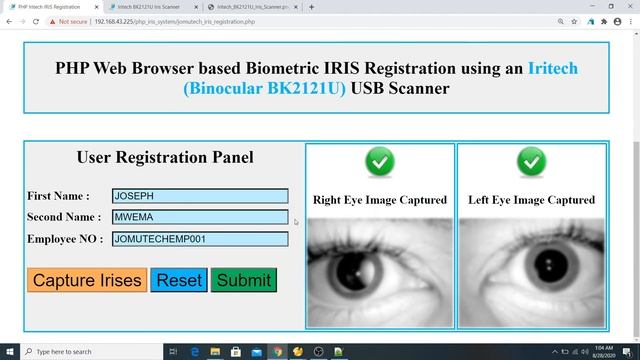Open the Windows Start menu
Screen dimensions: 640x360
(x=10, y=351)
